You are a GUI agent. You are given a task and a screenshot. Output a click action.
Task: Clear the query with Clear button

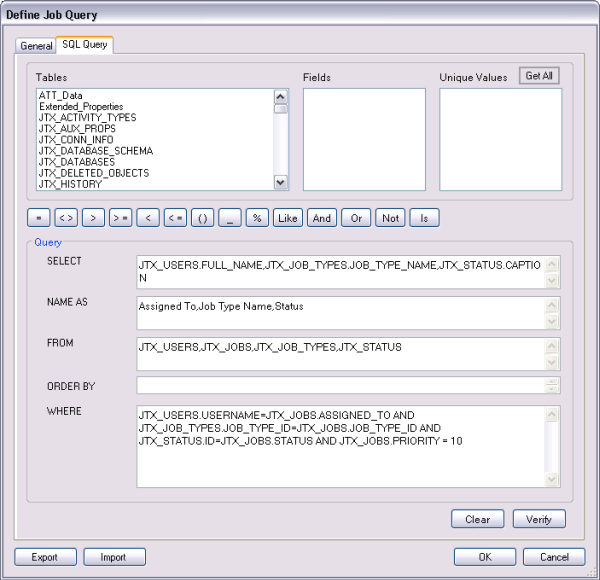pos(478,519)
